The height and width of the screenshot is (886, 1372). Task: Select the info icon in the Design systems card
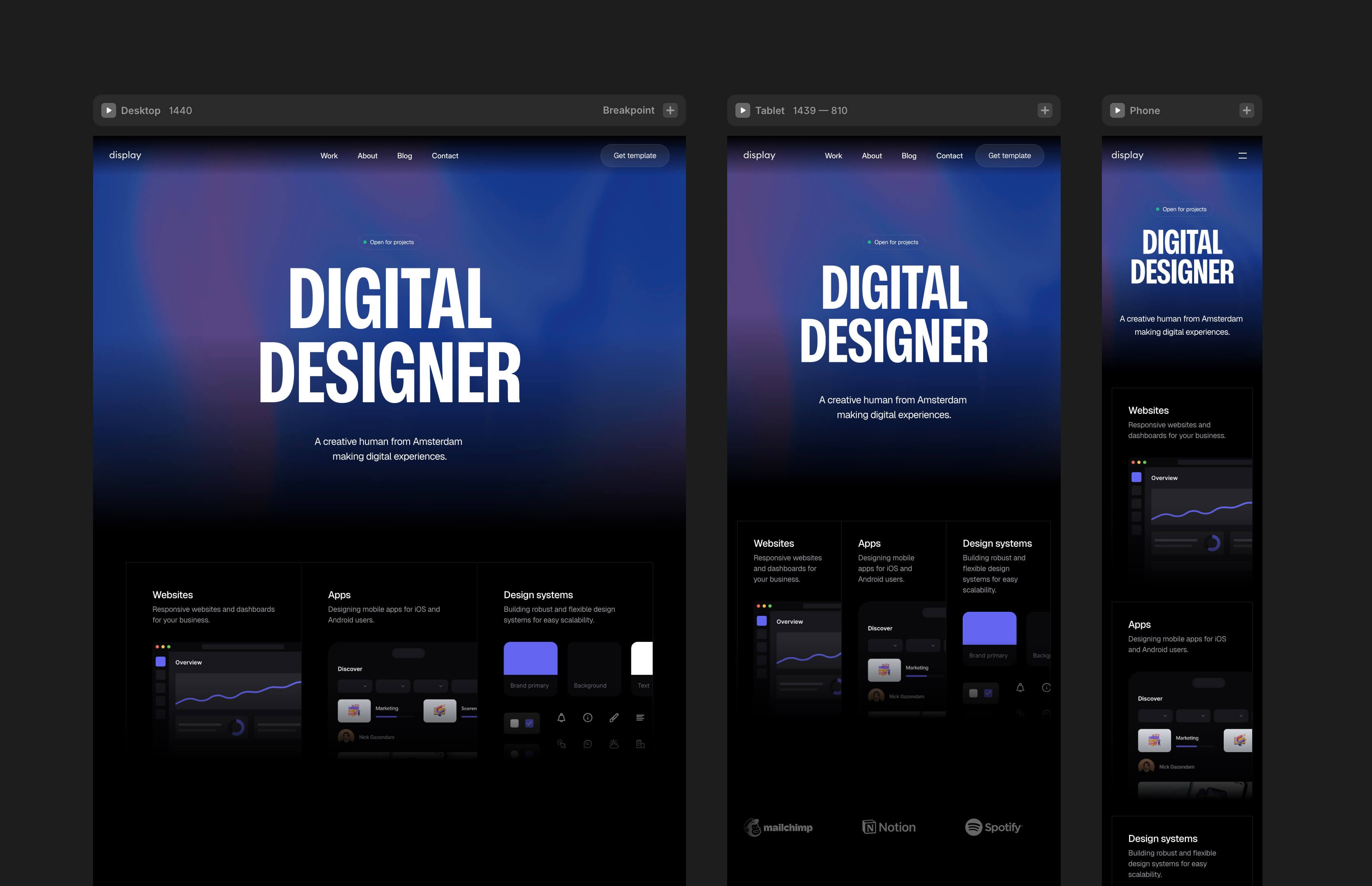pos(588,718)
